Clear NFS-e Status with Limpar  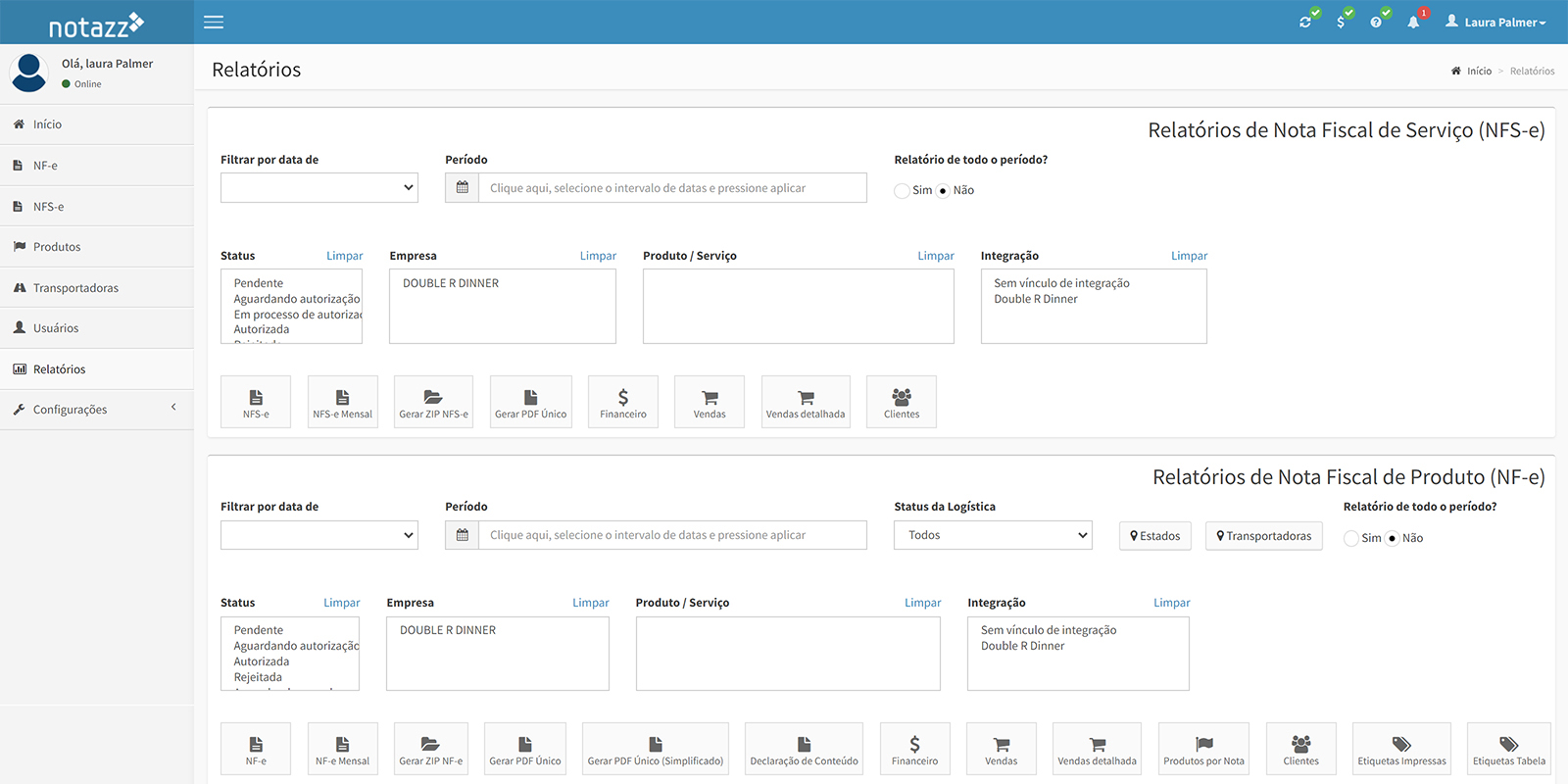(x=344, y=256)
